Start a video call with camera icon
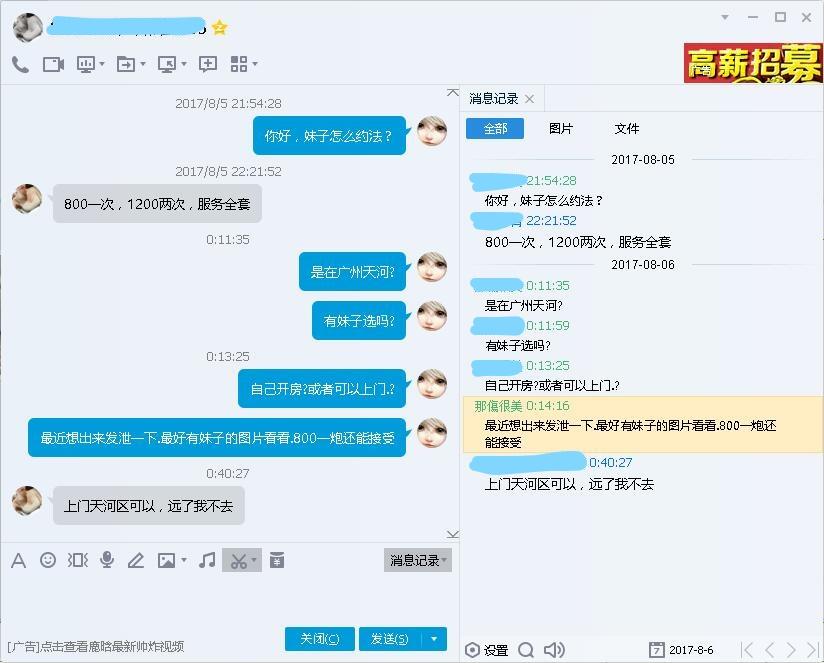824x663 pixels. coord(53,65)
